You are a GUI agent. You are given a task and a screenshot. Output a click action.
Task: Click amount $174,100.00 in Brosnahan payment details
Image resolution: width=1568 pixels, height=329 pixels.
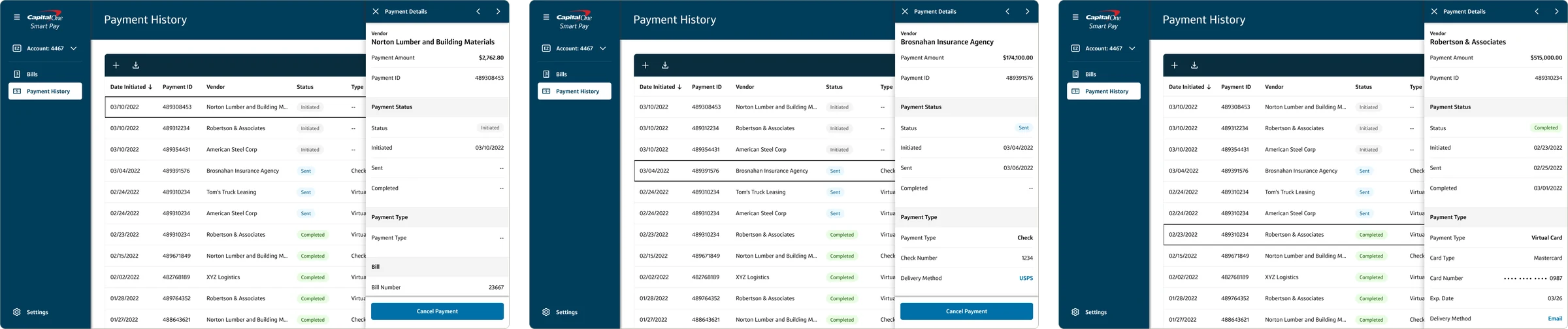(x=1017, y=58)
